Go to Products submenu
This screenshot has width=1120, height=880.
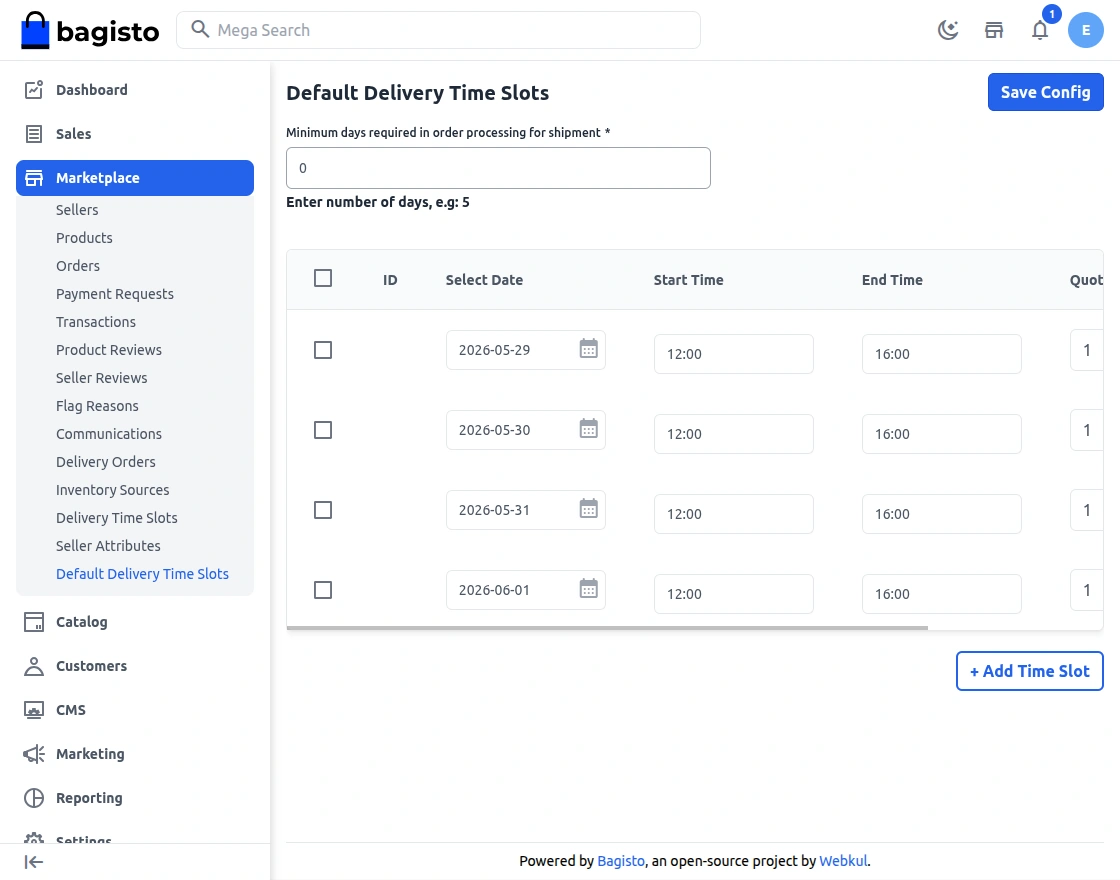click(x=84, y=237)
